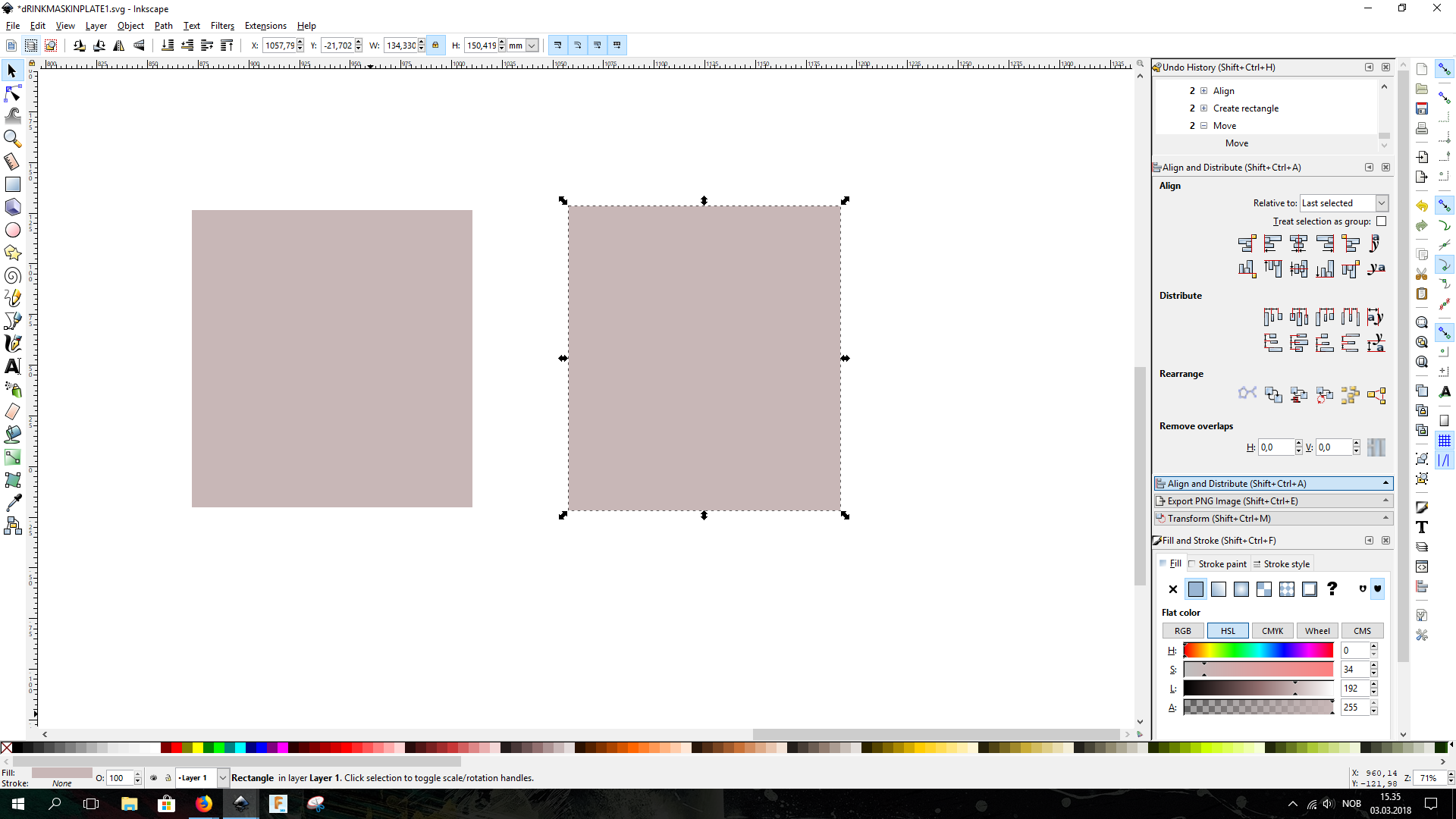Expand the Align history entry
Screen dimensions: 1456x819
pyautogui.click(x=1203, y=91)
